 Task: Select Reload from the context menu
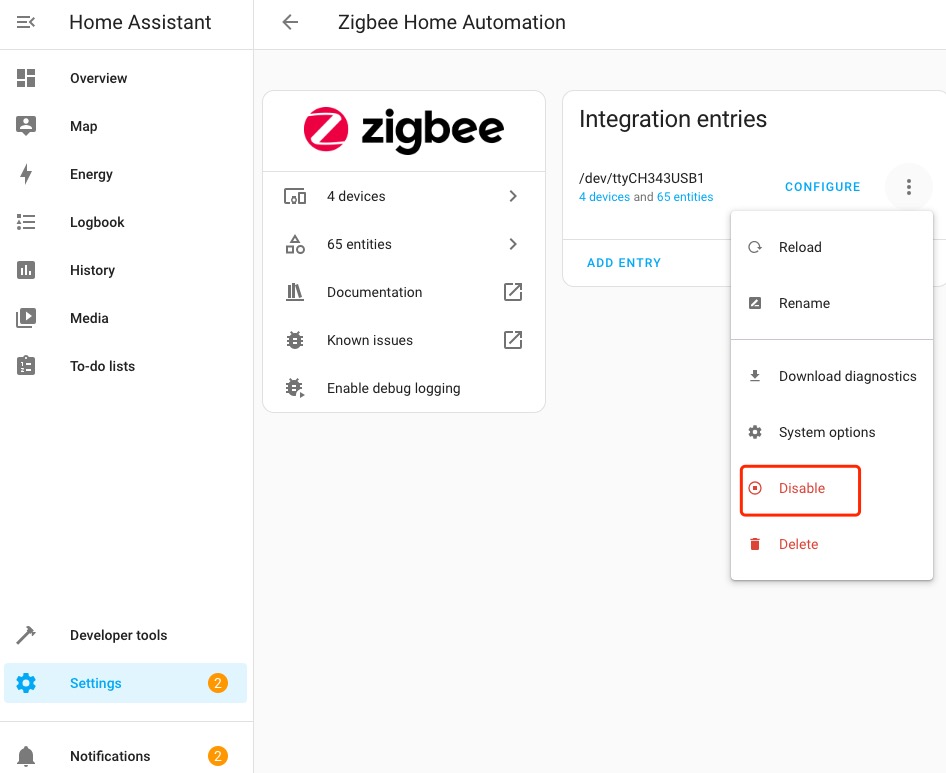(x=800, y=247)
